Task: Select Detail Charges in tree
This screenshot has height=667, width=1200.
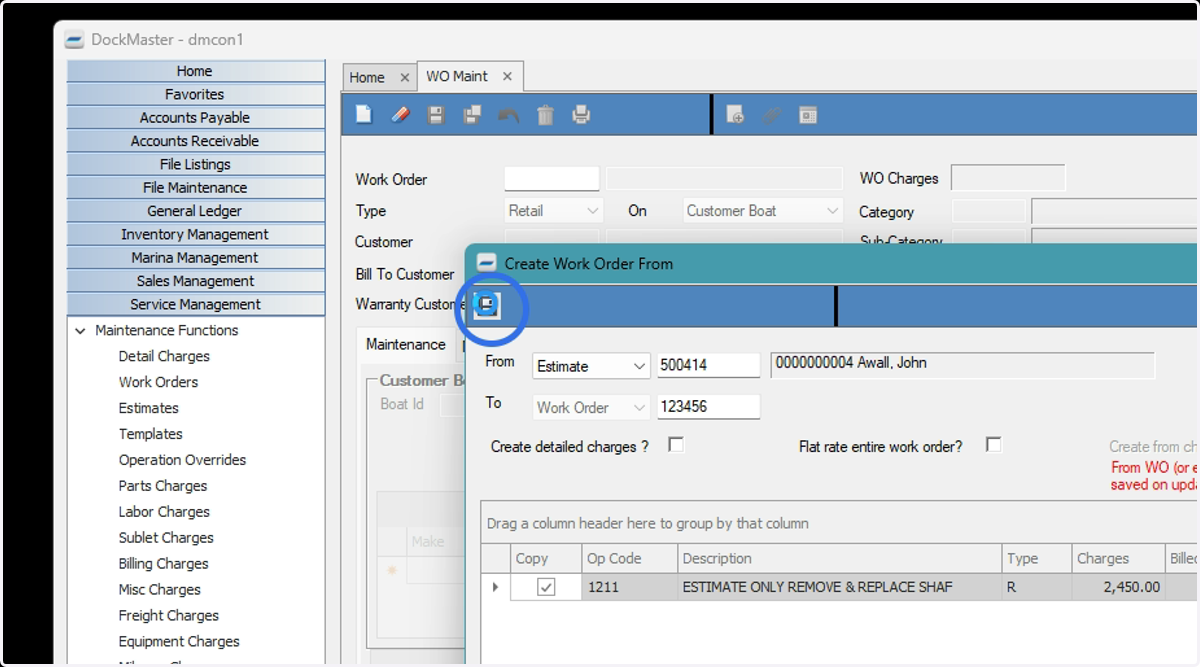Action: point(164,356)
